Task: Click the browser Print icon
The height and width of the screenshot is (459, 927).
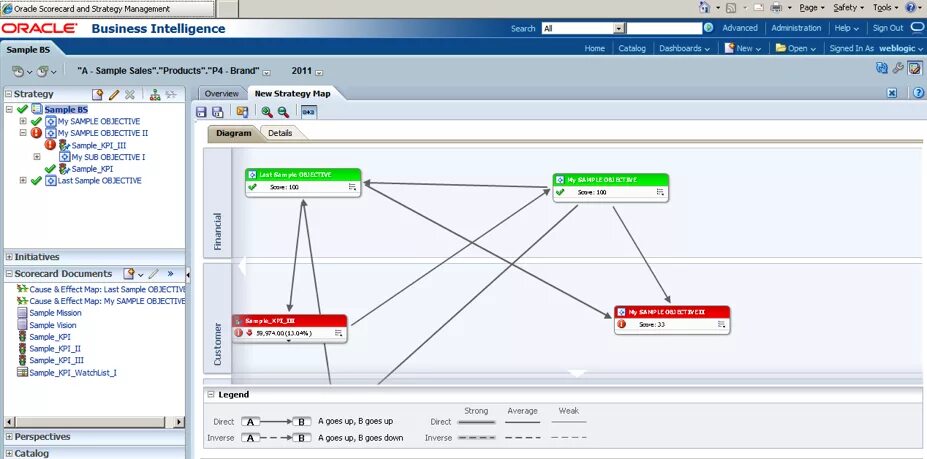Action: [x=776, y=8]
